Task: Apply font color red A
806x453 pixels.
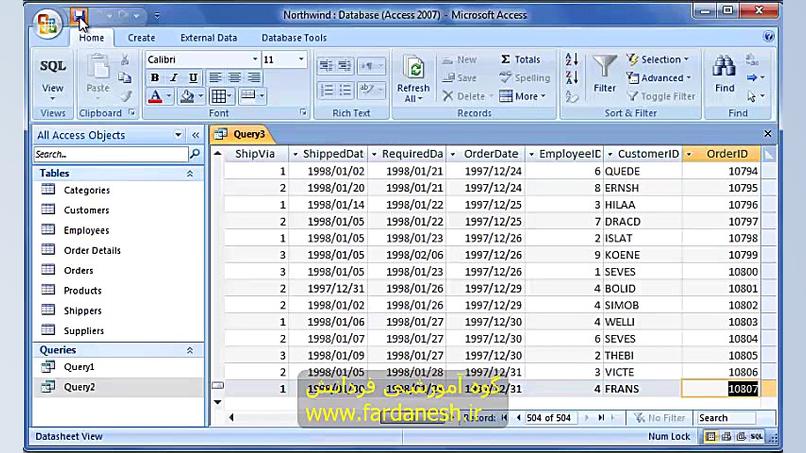Action: (x=155, y=96)
